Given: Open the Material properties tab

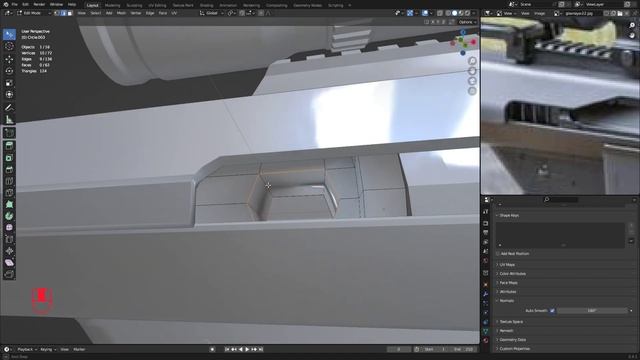Looking at the screenshot, I should click(x=486, y=340).
